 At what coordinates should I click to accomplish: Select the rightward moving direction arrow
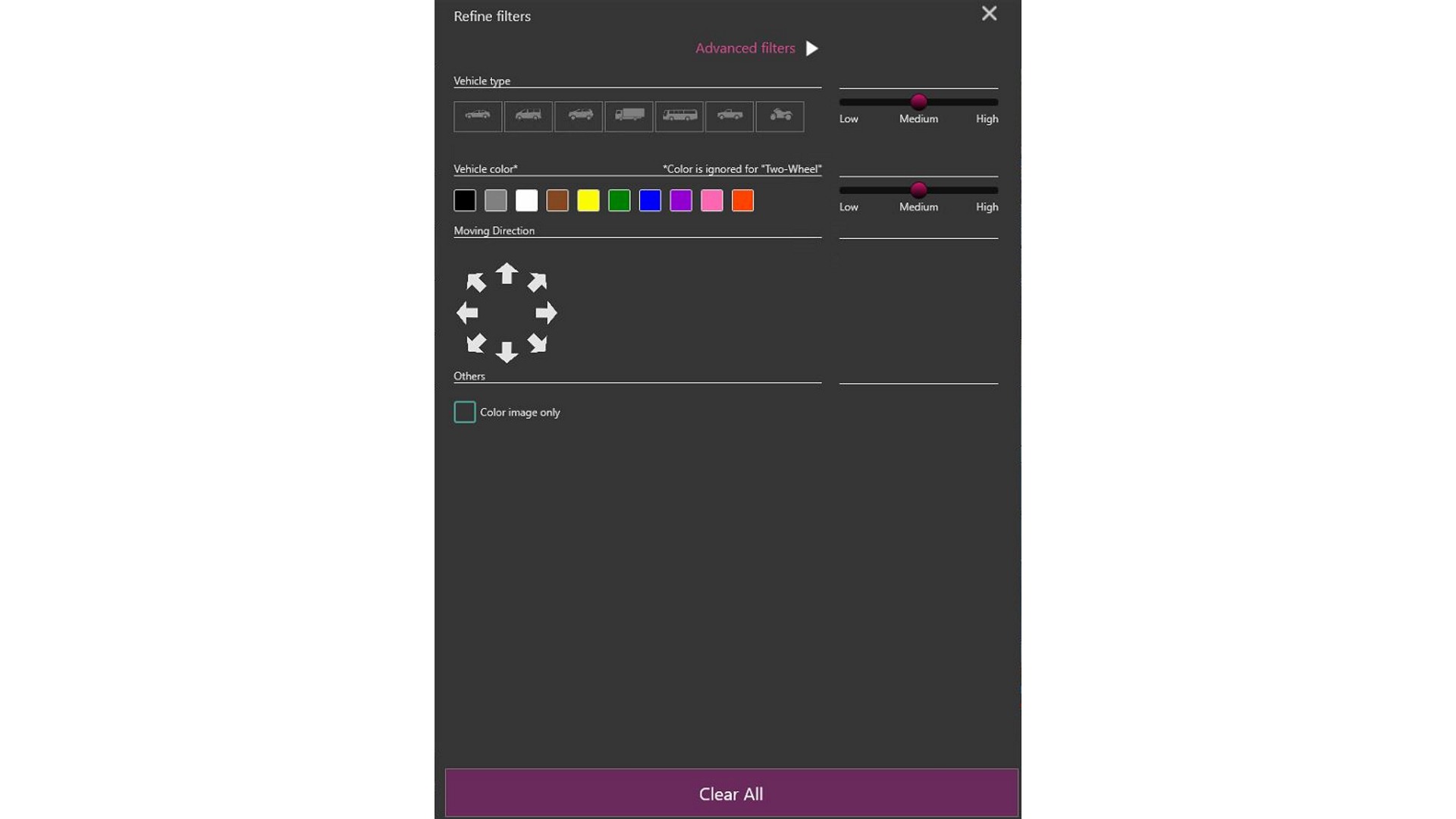click(546, 311)
